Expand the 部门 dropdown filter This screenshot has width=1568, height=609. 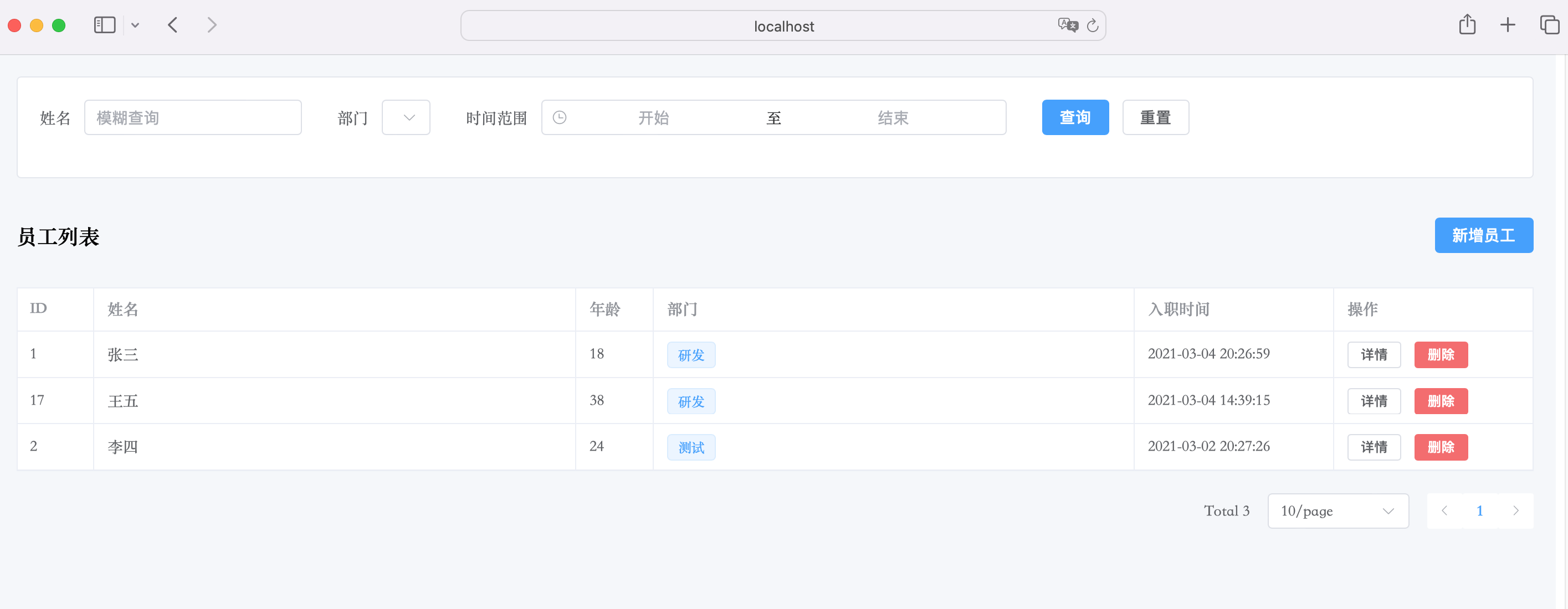(406, 117)
